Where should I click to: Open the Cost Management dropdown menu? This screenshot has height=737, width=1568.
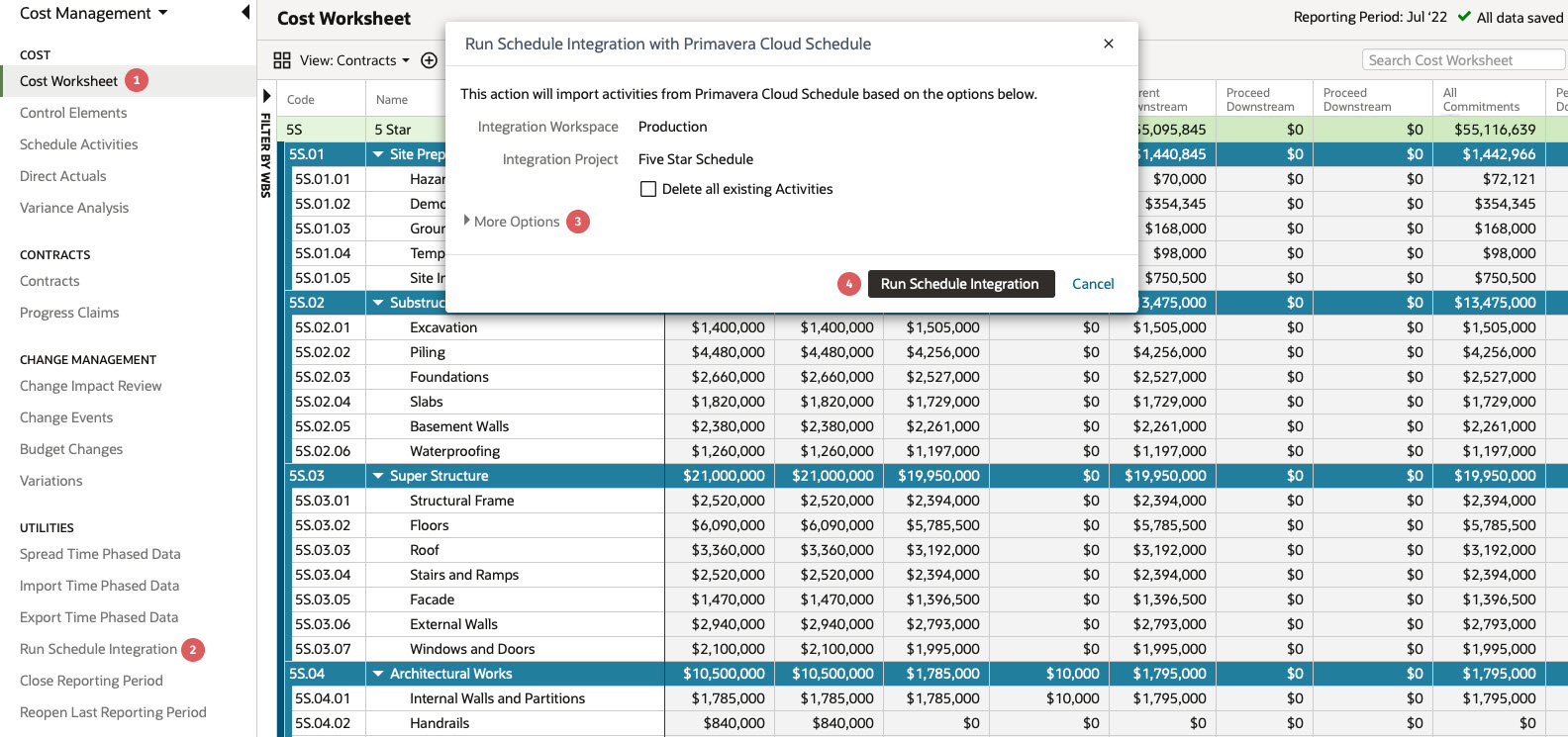pyautogui.click(x=93, y=13)
